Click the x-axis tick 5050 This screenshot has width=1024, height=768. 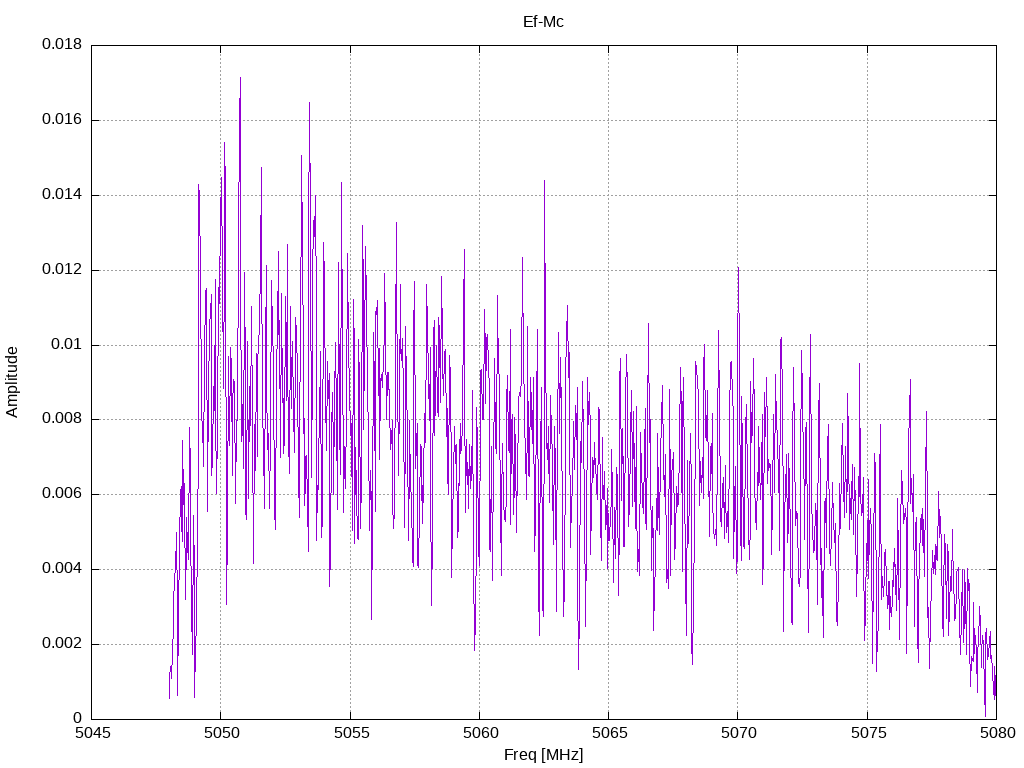coord(222,733)
